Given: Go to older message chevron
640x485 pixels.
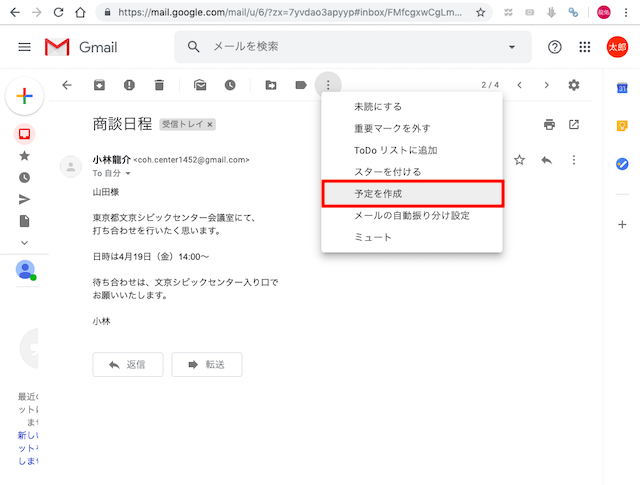Looking at the screenshot, I should point(547,85).
